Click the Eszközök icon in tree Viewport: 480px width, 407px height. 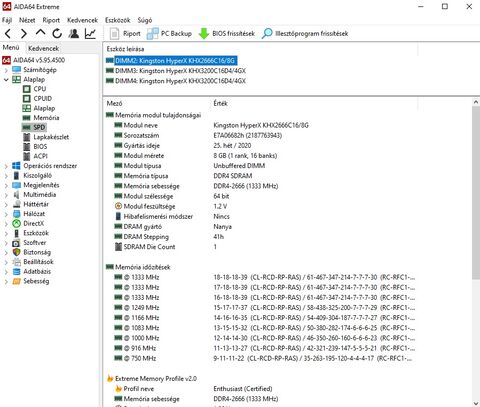tap(16, 233)
